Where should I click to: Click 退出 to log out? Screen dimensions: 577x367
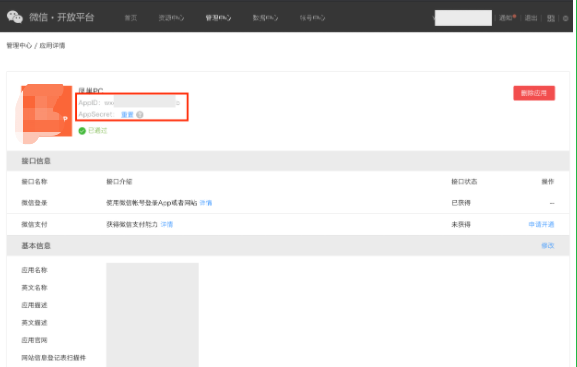click(531, 18)
